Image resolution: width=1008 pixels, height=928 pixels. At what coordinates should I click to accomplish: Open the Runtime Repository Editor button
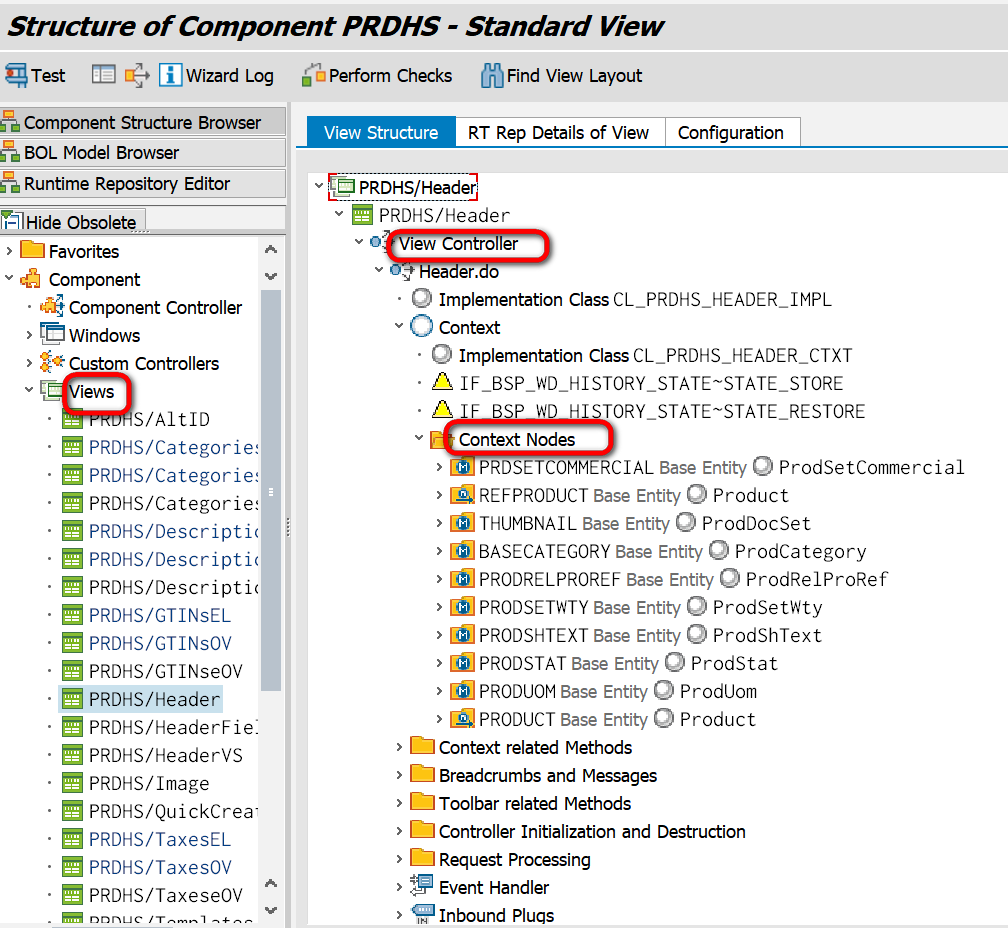[x=143, y=183]
